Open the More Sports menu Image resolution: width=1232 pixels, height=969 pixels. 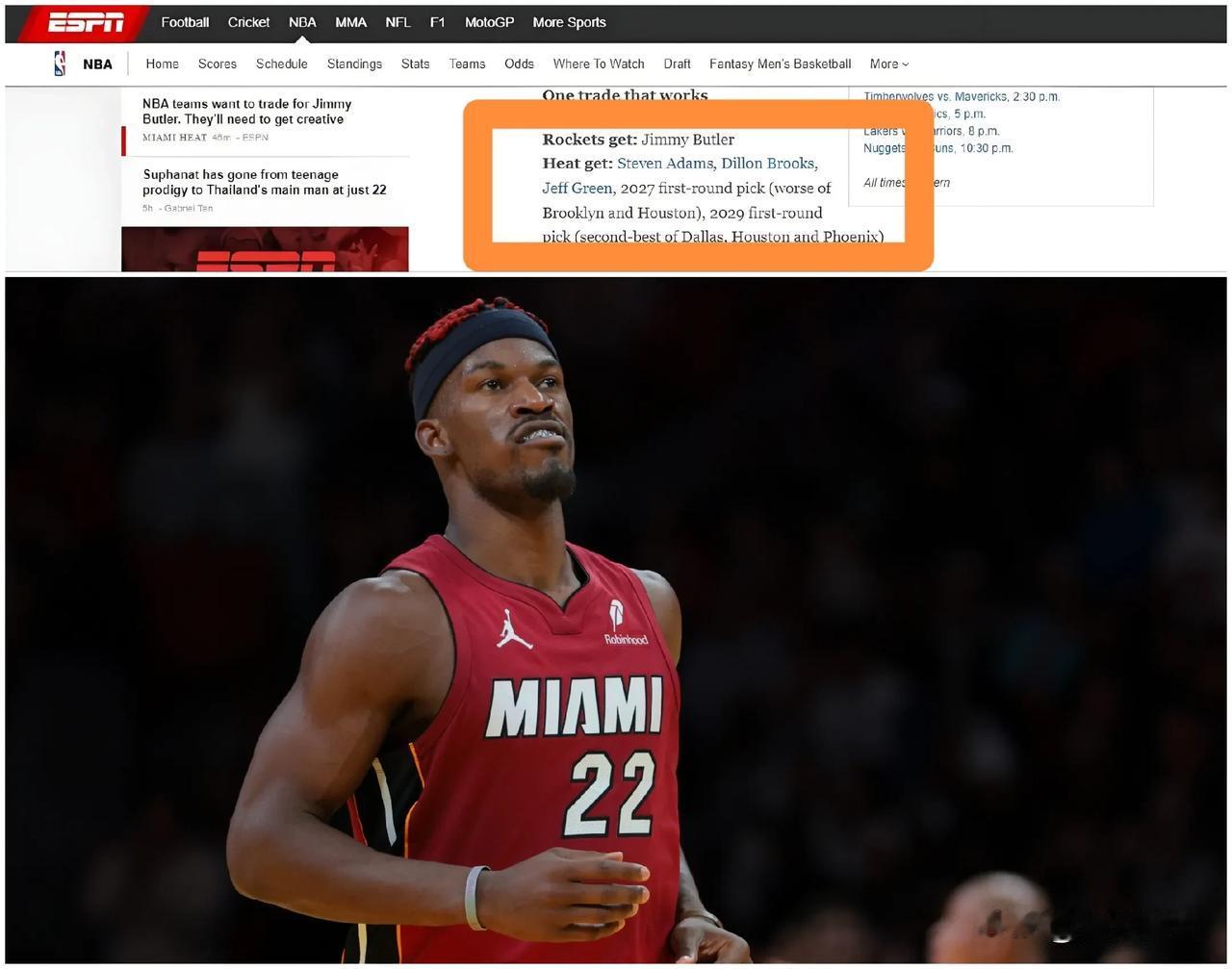click(569, 22)
